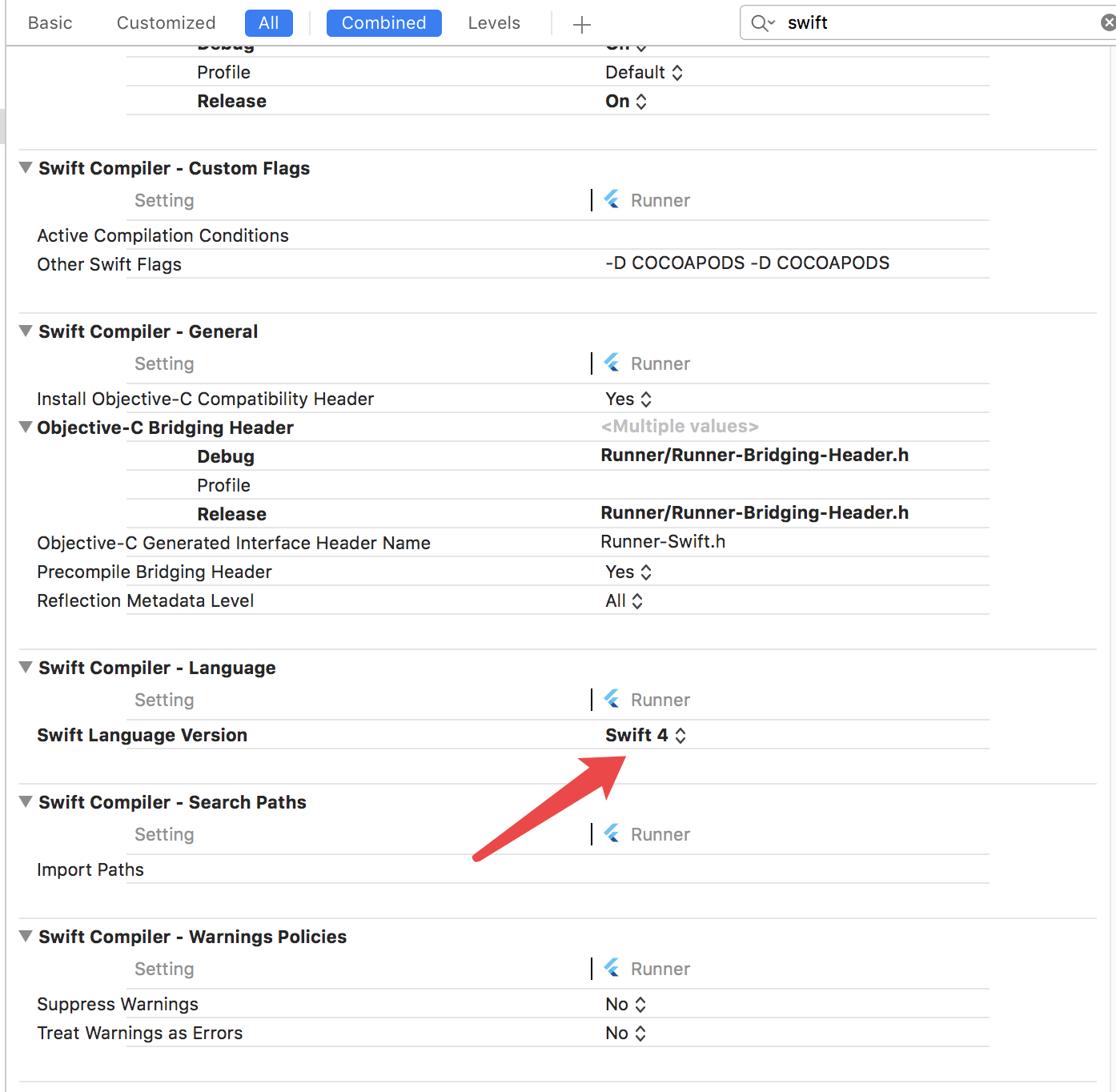
Task: Click the Flutter Runner icon under Warnings Policies
Action: pyautogui.click(x=612, y=968)
